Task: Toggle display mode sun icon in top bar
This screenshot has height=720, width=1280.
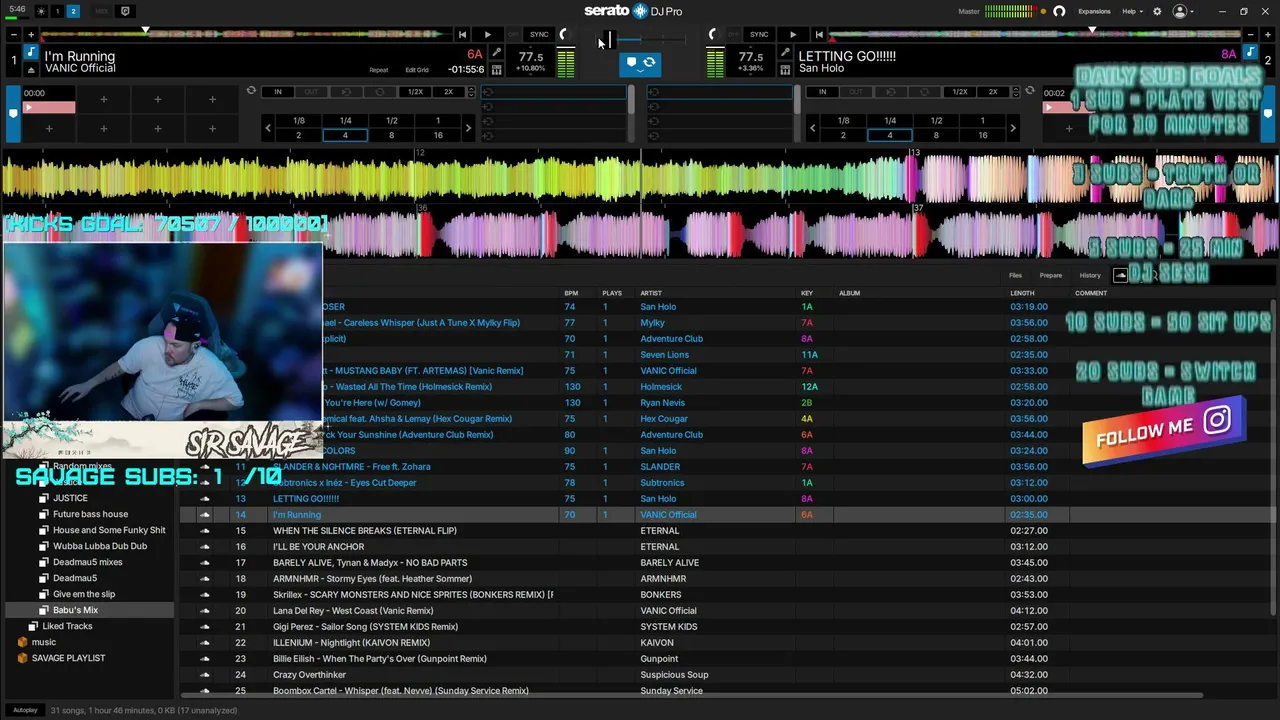Action: click(41, 11)
